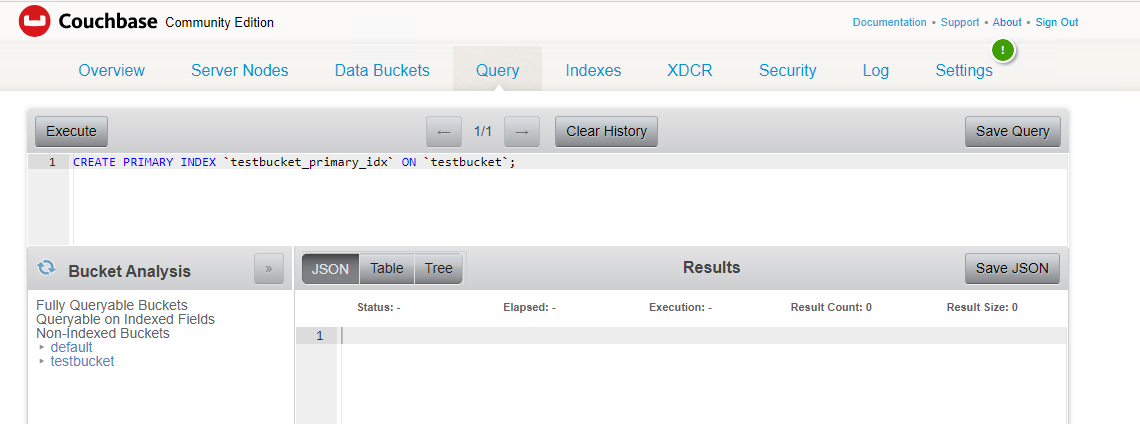Open the Server Nodes tab
The height and width of the screenshot is (424, 1140).
[x=240, y=71]
